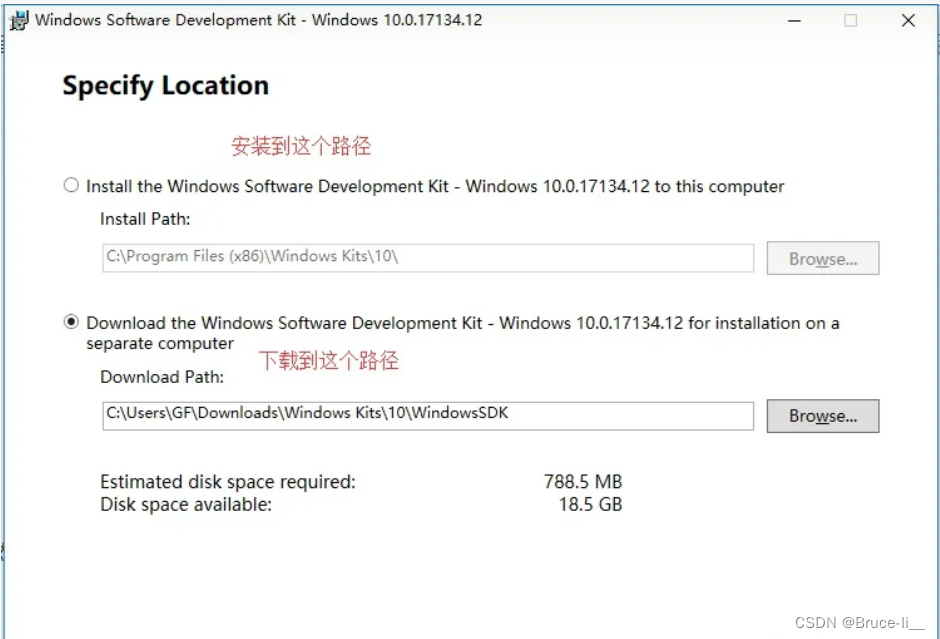Click the greyed-out maximize window button
Screen dimensions: 940x639
850,21
